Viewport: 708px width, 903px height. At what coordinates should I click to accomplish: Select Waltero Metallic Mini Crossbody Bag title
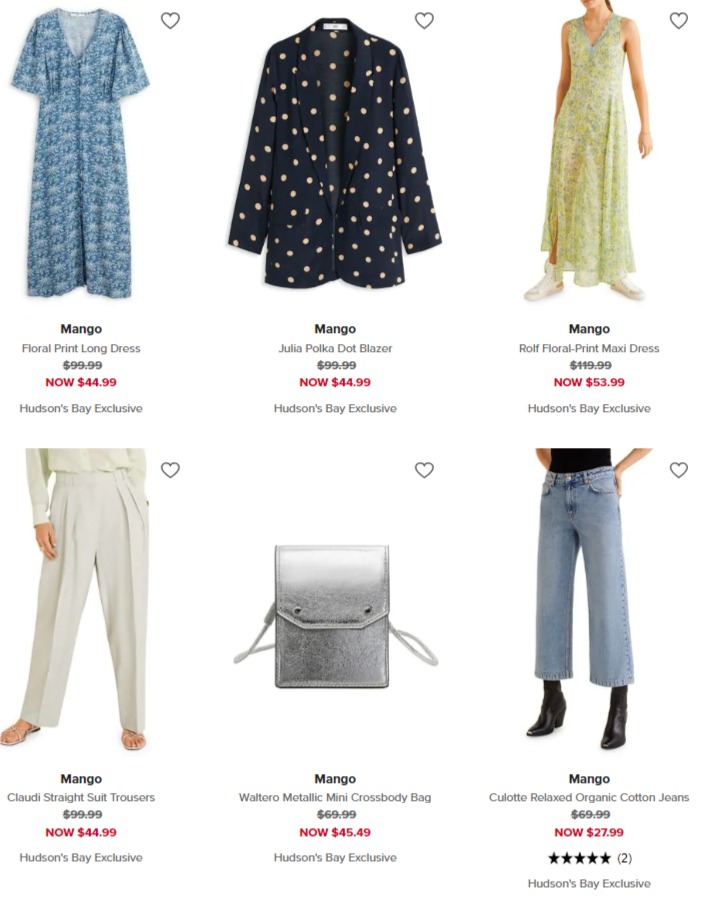click(x=335, y=798)
